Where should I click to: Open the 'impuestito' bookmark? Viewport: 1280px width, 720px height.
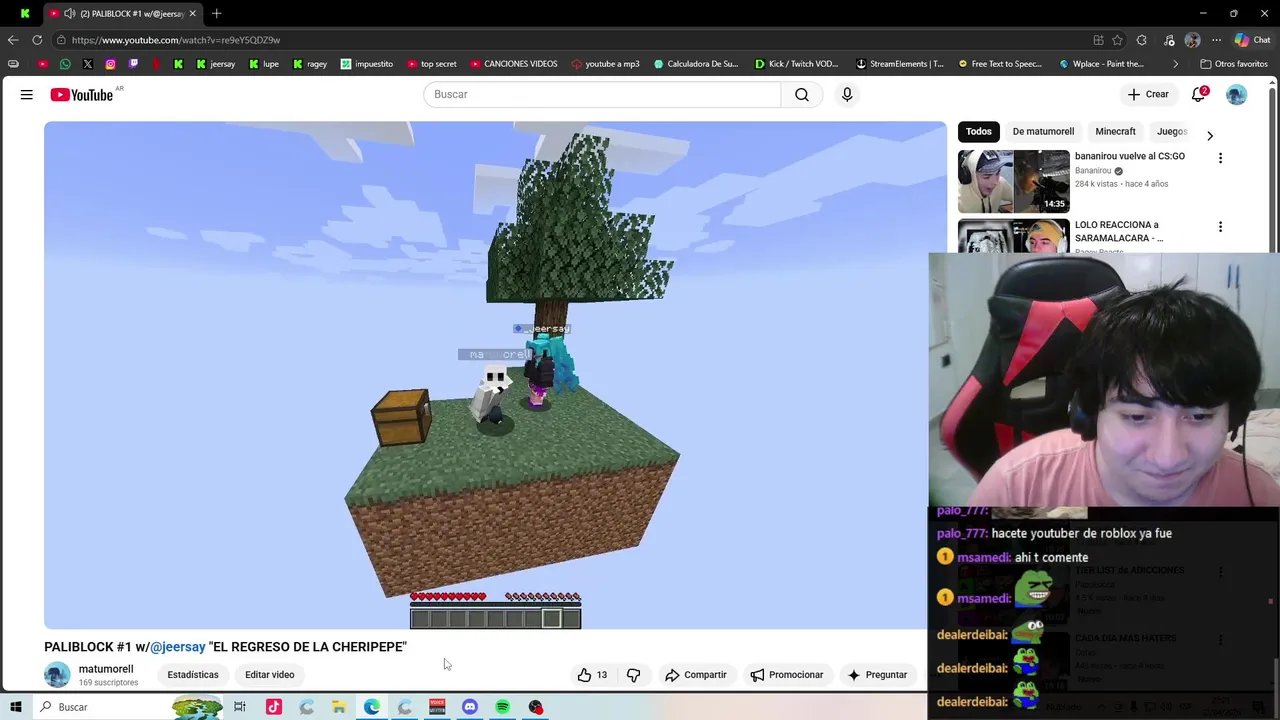(x=367, y=64)
